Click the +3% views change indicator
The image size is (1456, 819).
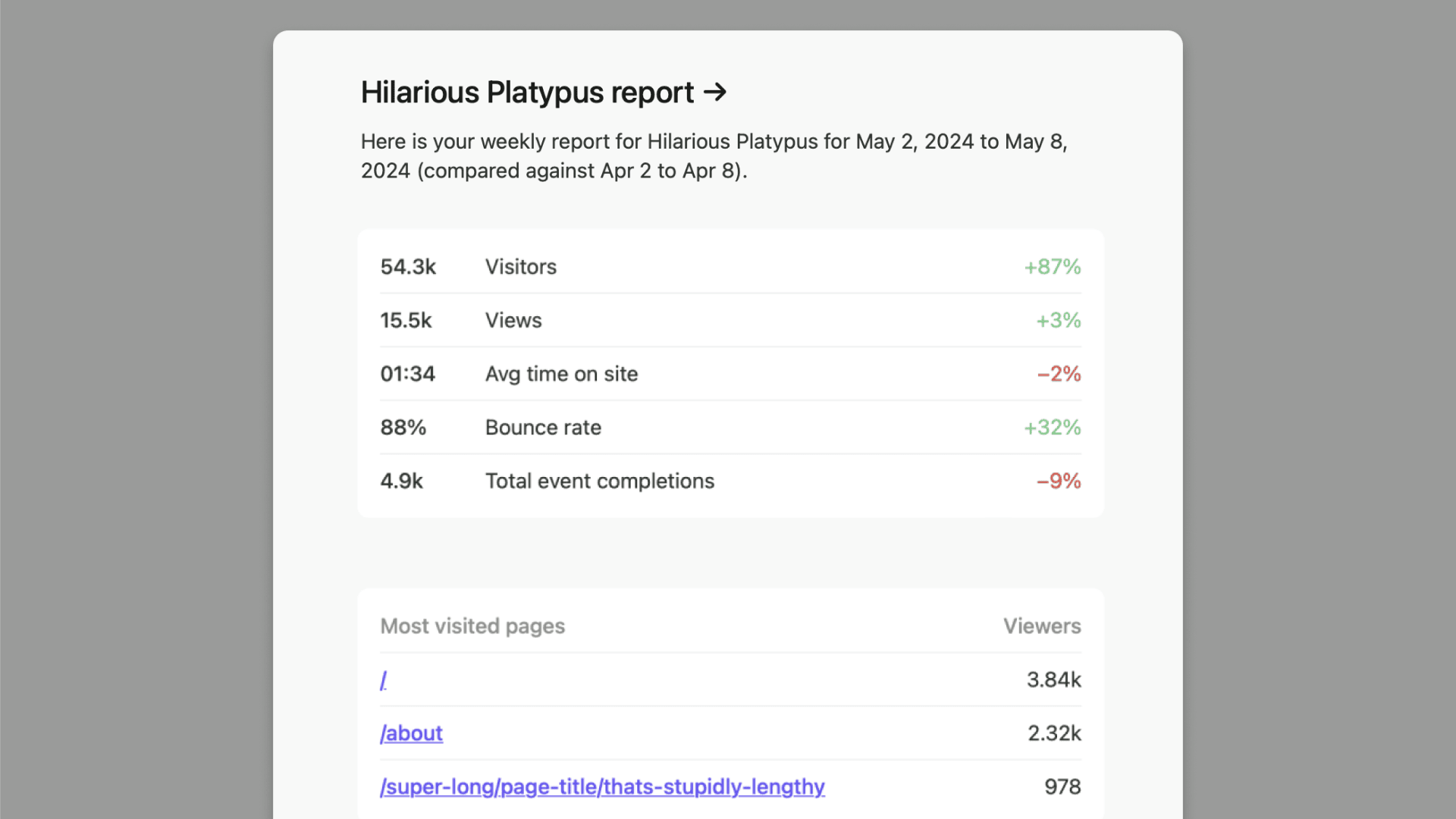pyautogui.click(x=1059, y=320)
